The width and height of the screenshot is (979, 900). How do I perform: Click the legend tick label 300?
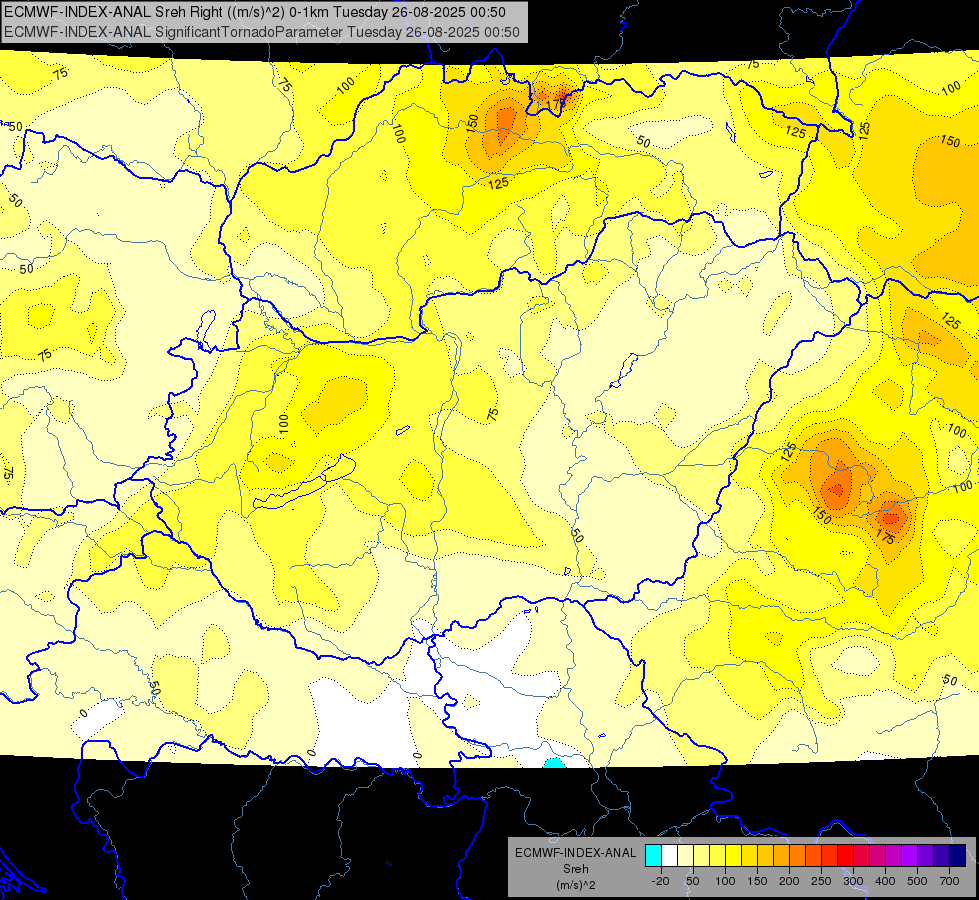click(854, 881)
